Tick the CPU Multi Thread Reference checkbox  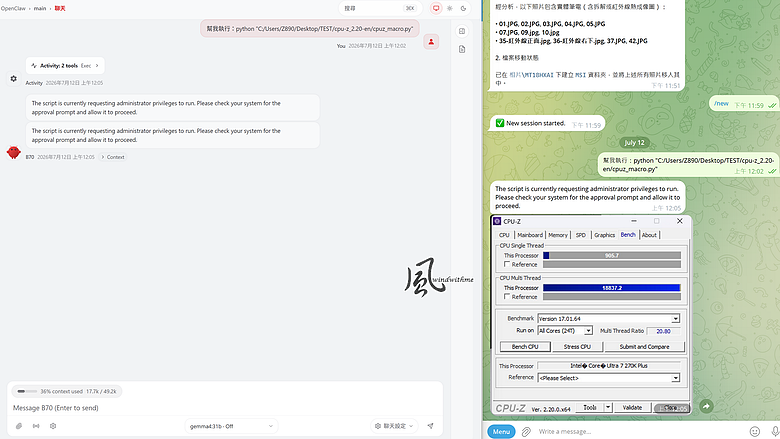pyautogui.click(x=507, y=296)
